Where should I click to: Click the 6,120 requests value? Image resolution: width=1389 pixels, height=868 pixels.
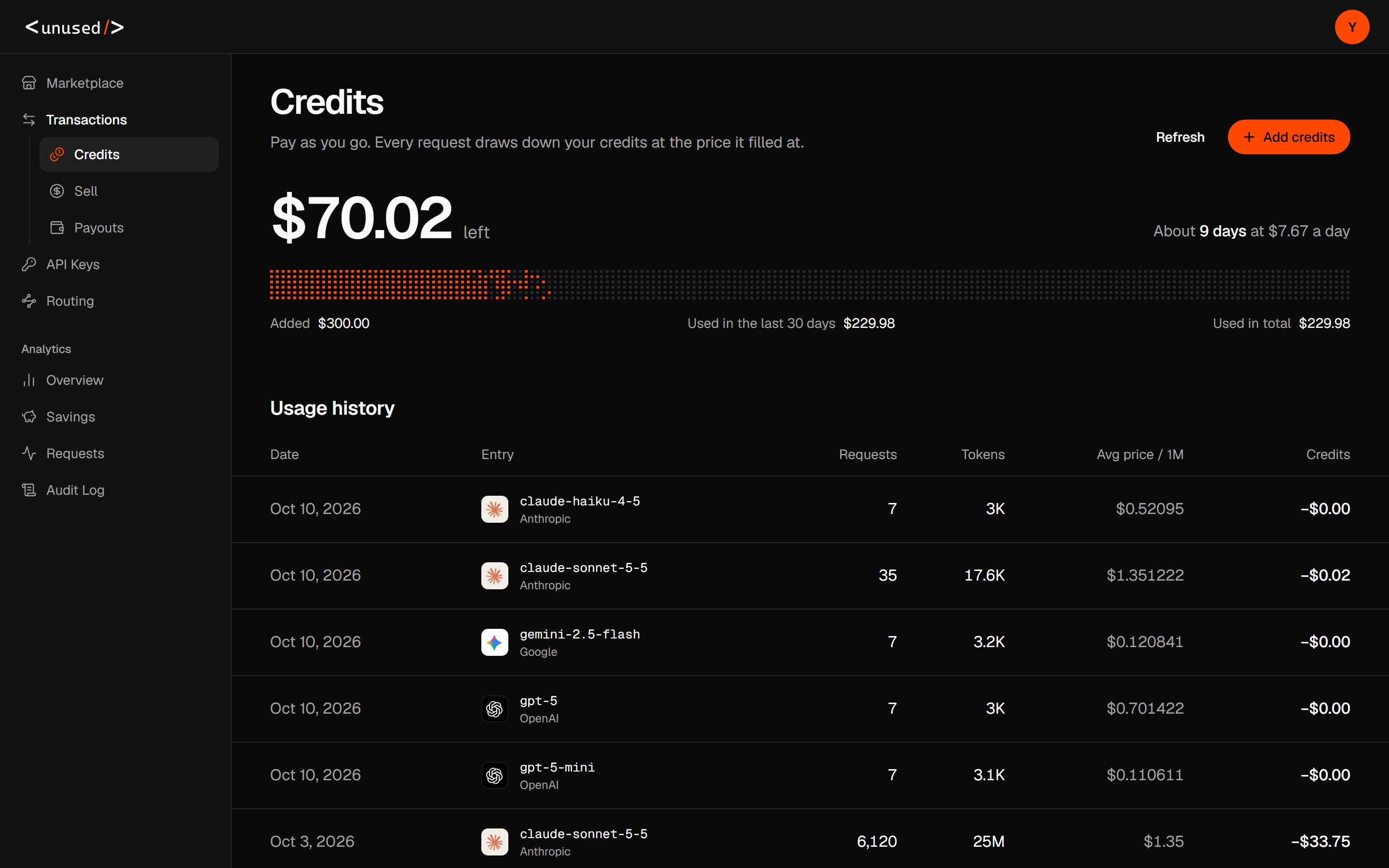click(x=876, y=842)
